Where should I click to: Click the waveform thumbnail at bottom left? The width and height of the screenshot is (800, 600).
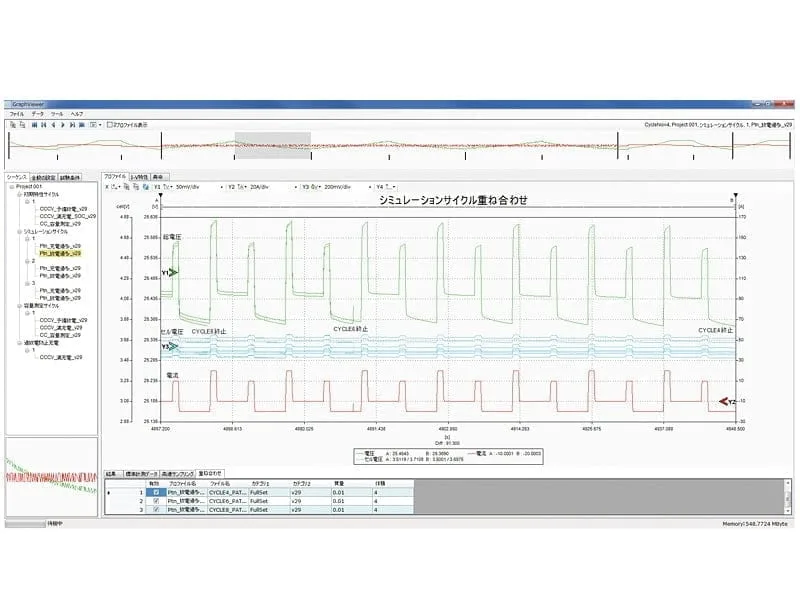[50, 477]
